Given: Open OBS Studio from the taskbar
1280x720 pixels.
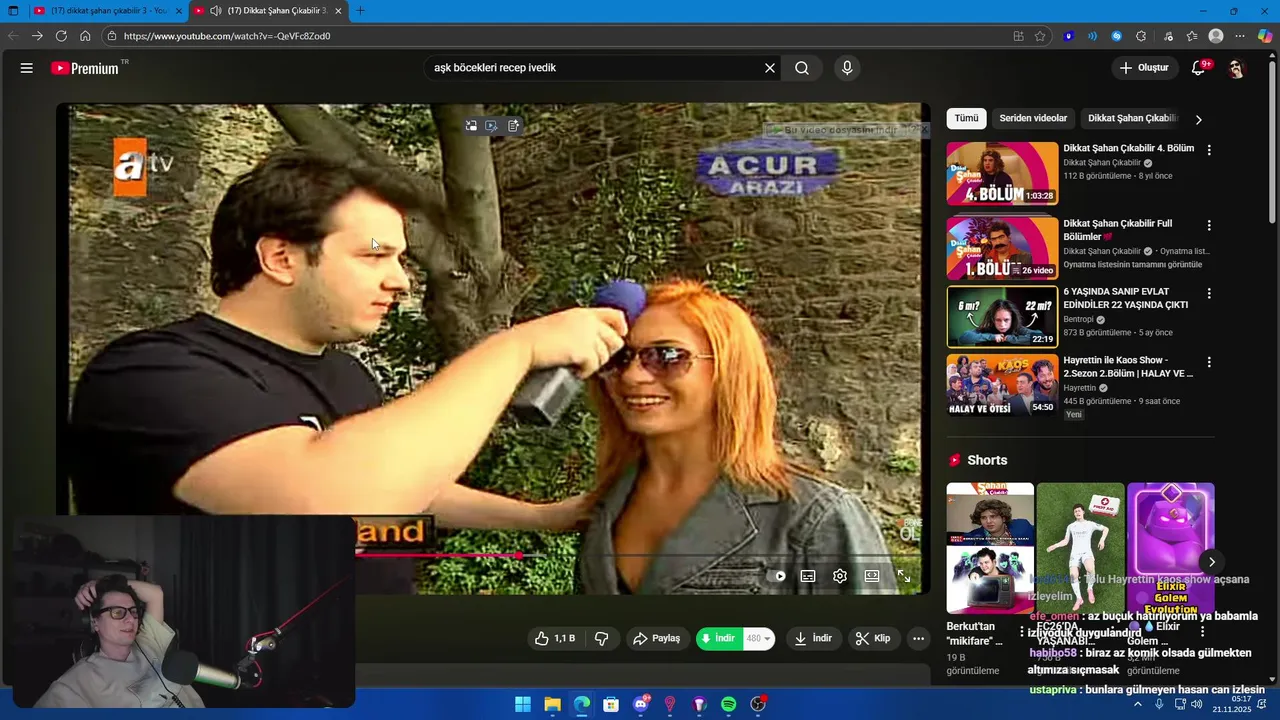Looking at the screenshot, I should tap(758, 704).
